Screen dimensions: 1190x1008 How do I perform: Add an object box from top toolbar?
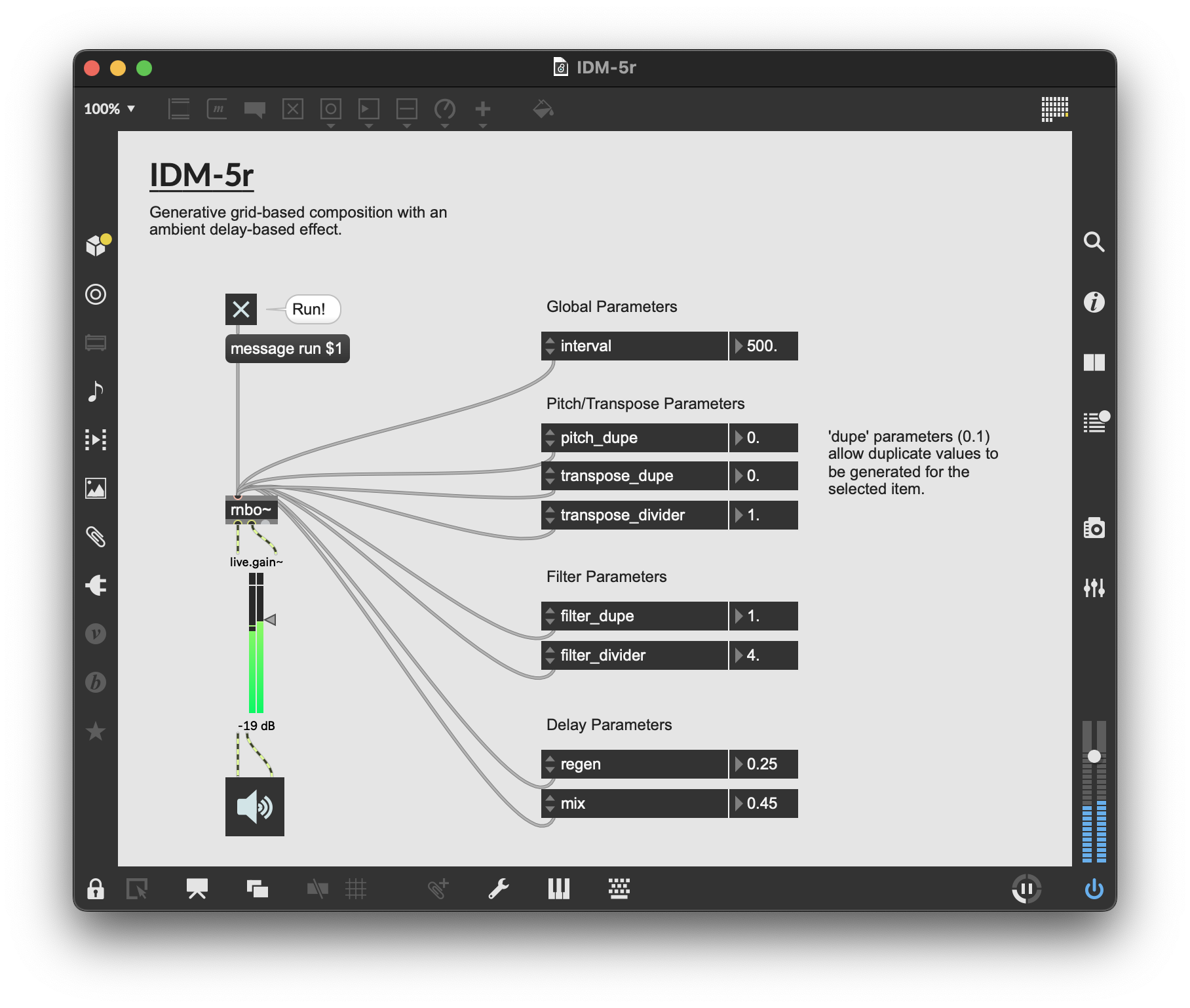point(179,109)
